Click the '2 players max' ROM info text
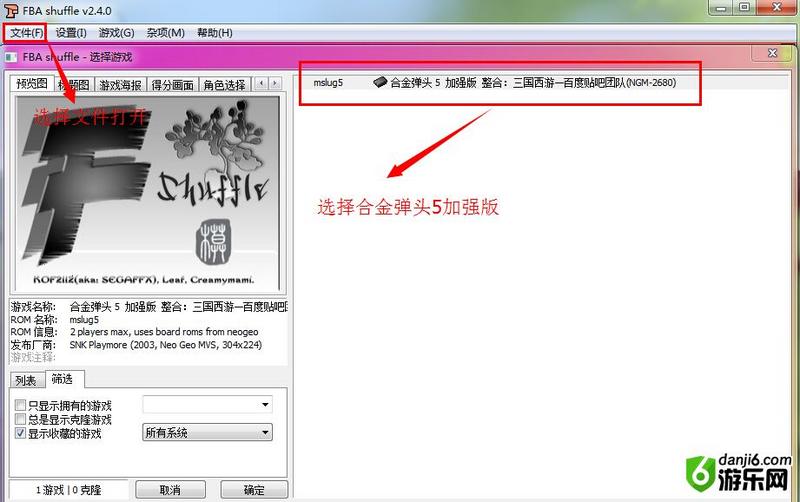This screenshot has width=800, height=502. point(164,332)
